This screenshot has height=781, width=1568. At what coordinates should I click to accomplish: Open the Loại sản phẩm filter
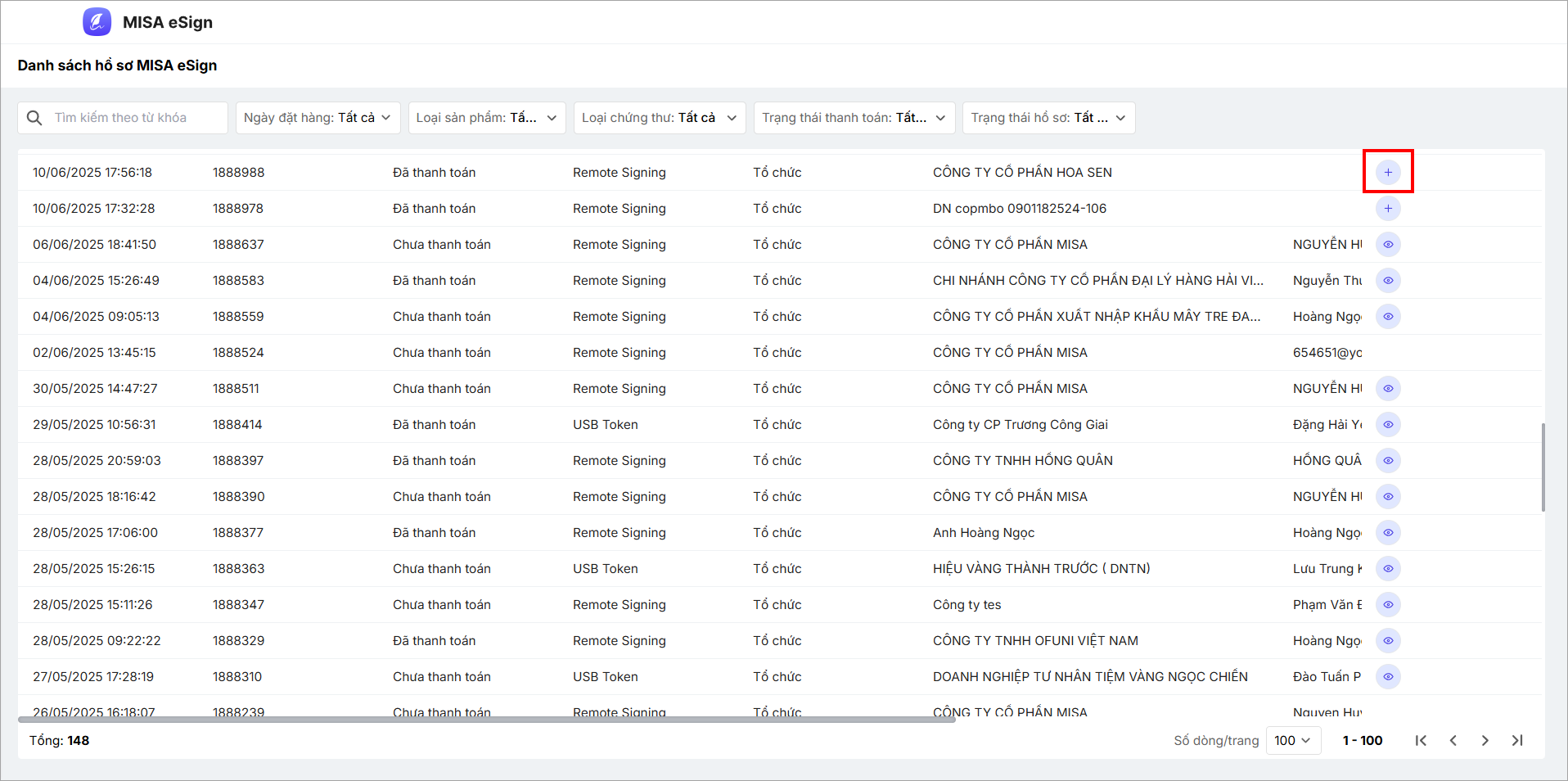(486, 118)
